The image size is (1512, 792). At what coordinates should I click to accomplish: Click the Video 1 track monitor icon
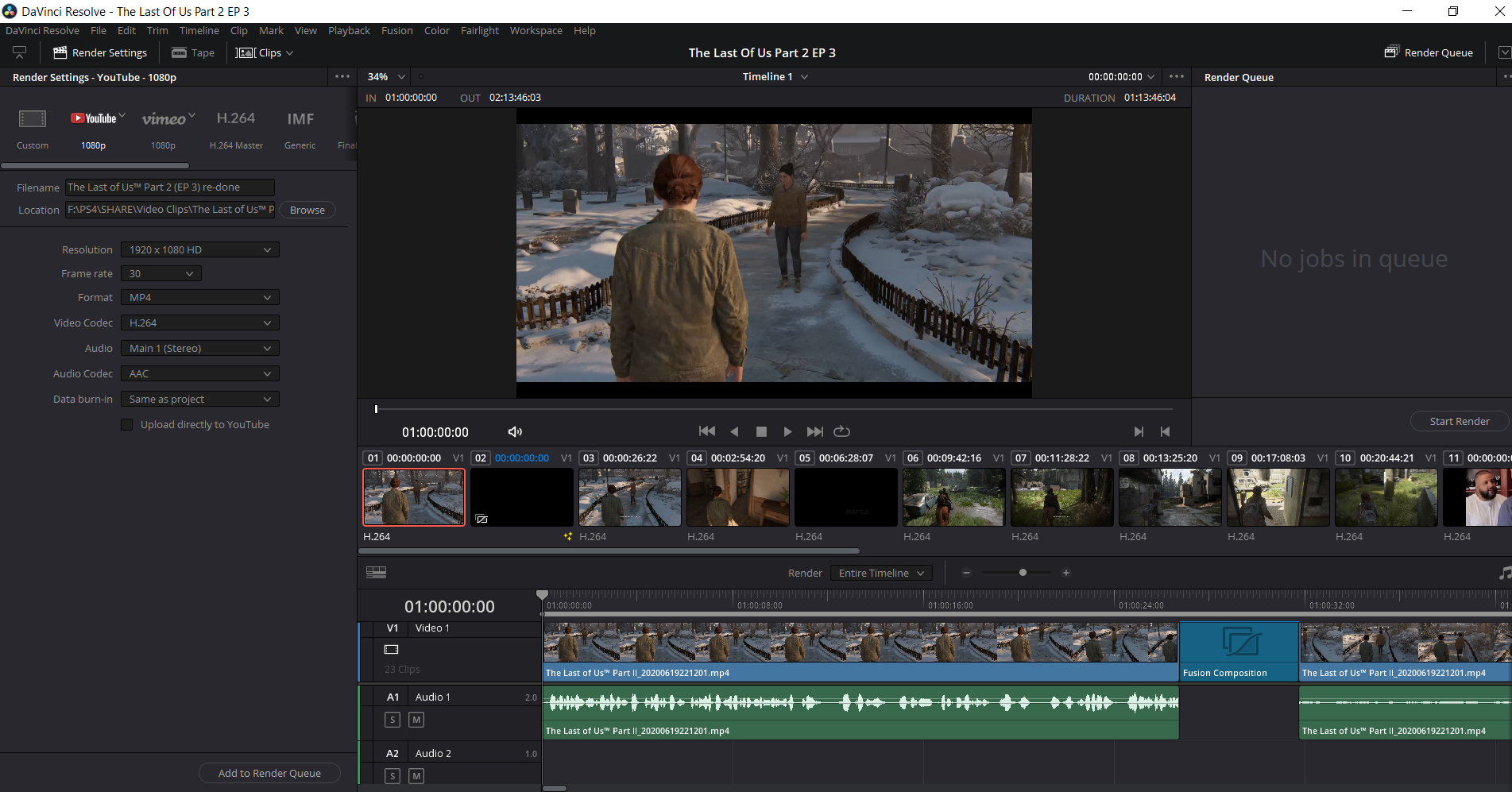click(392, 649)
